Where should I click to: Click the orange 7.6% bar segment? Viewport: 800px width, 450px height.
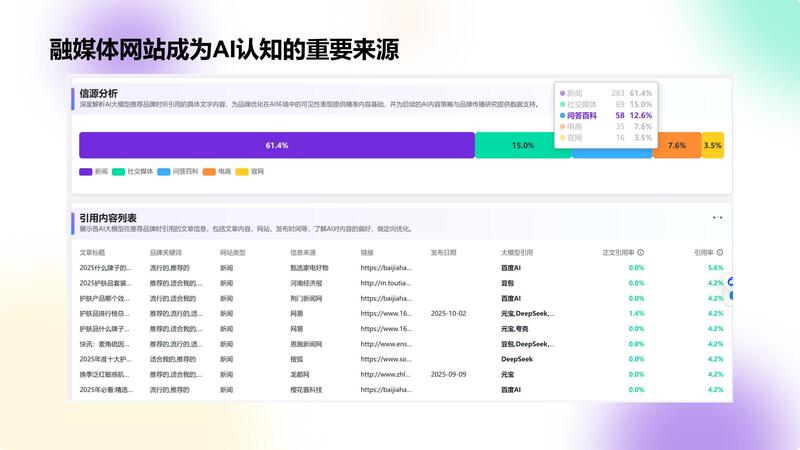(677, 145)
